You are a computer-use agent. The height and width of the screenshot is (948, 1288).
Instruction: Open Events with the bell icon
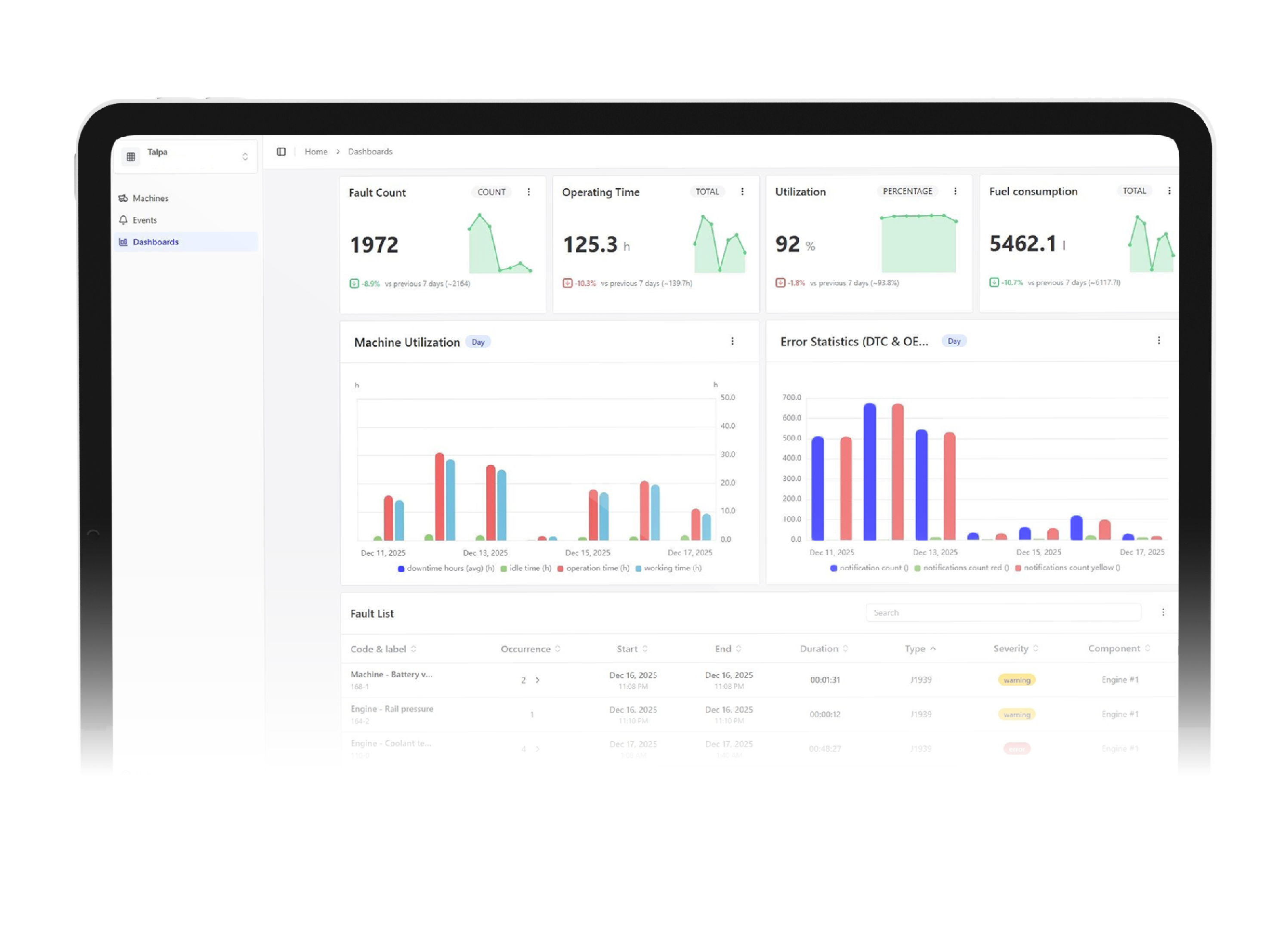click(x=124, y=220)
